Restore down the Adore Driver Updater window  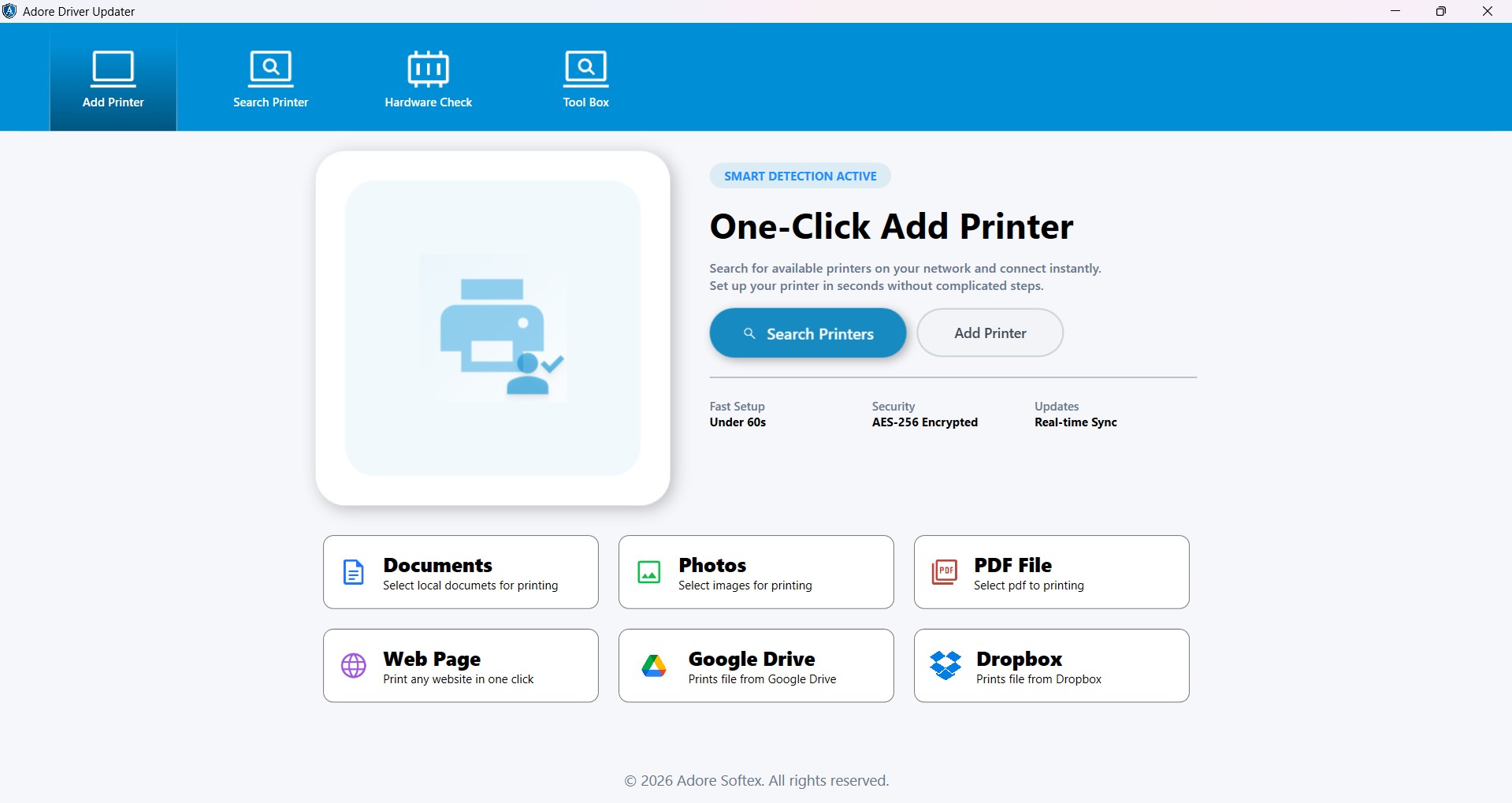click(1441, 11)
